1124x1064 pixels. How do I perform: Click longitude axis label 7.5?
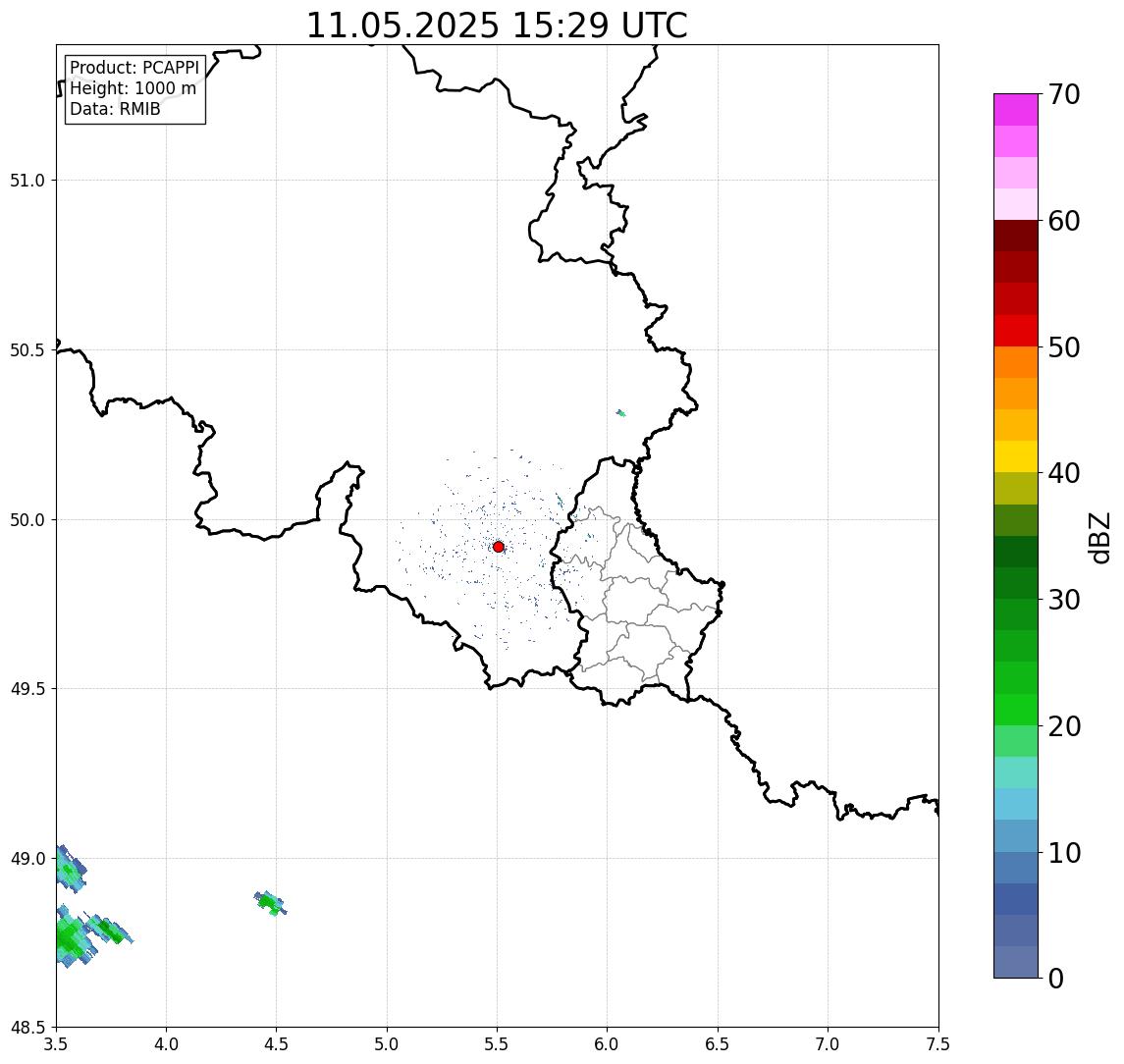[938, 1044]
